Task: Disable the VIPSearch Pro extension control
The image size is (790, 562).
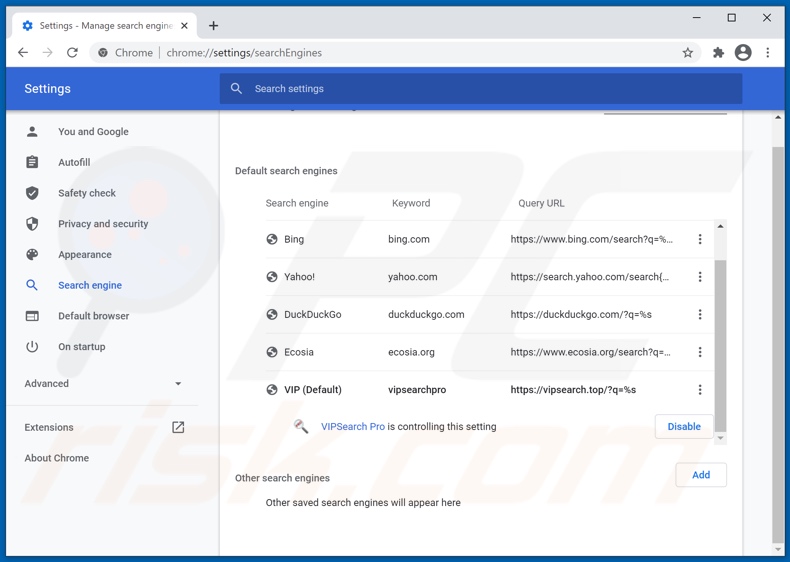Action: (684, 426)
